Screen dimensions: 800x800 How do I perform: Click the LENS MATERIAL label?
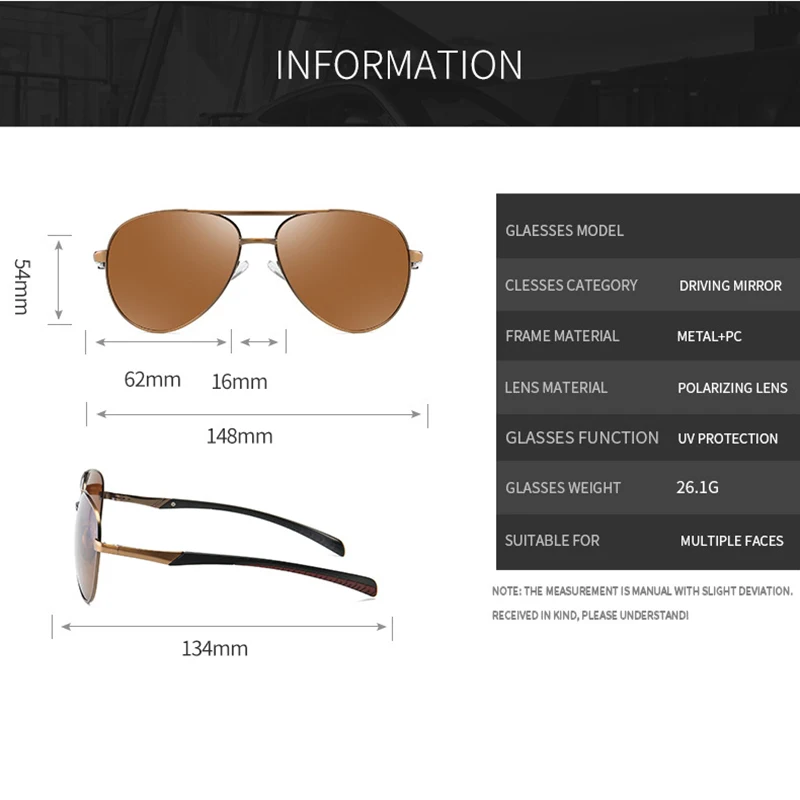pos(556,388)
